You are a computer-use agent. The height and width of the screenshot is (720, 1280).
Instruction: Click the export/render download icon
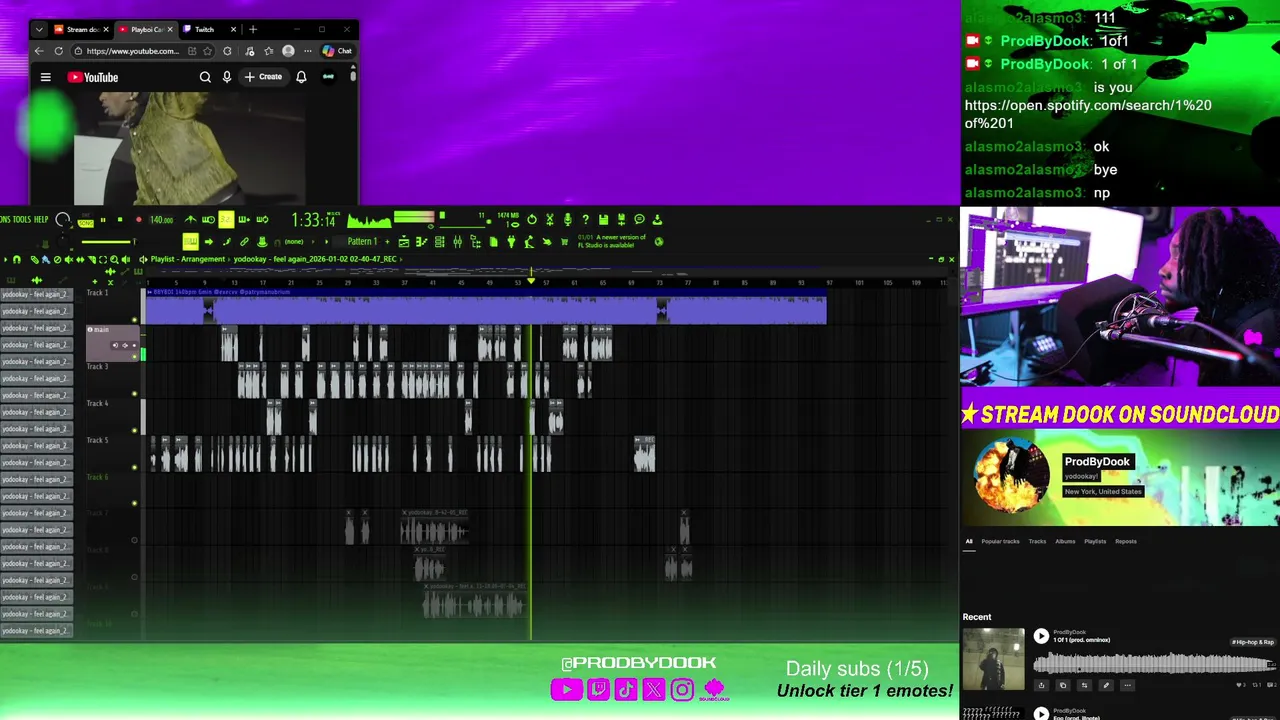click(657, 219)
